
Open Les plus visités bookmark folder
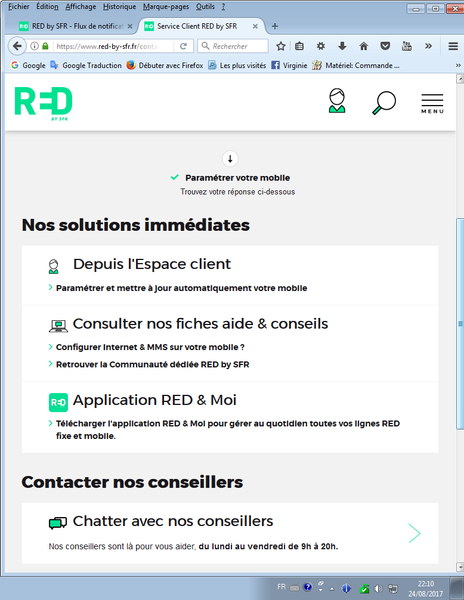237,65
